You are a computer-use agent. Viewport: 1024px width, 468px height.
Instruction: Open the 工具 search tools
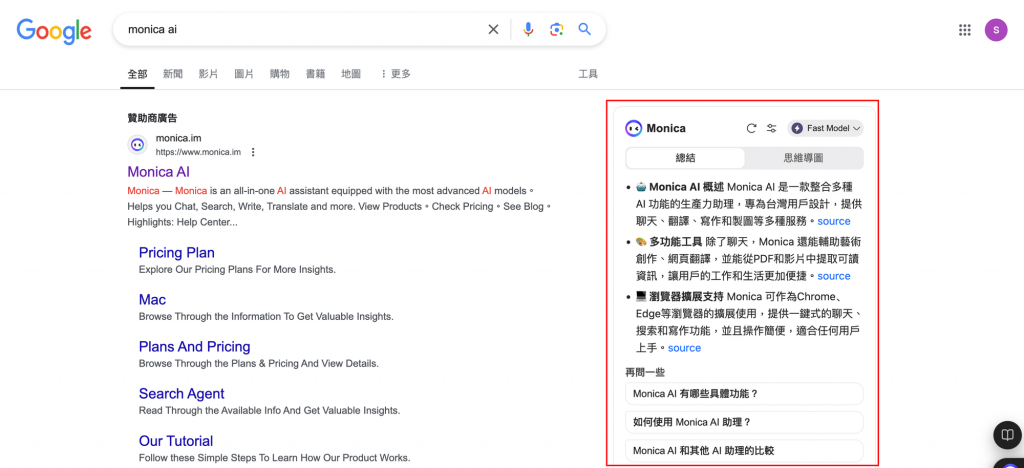click(x=588, y=74)
